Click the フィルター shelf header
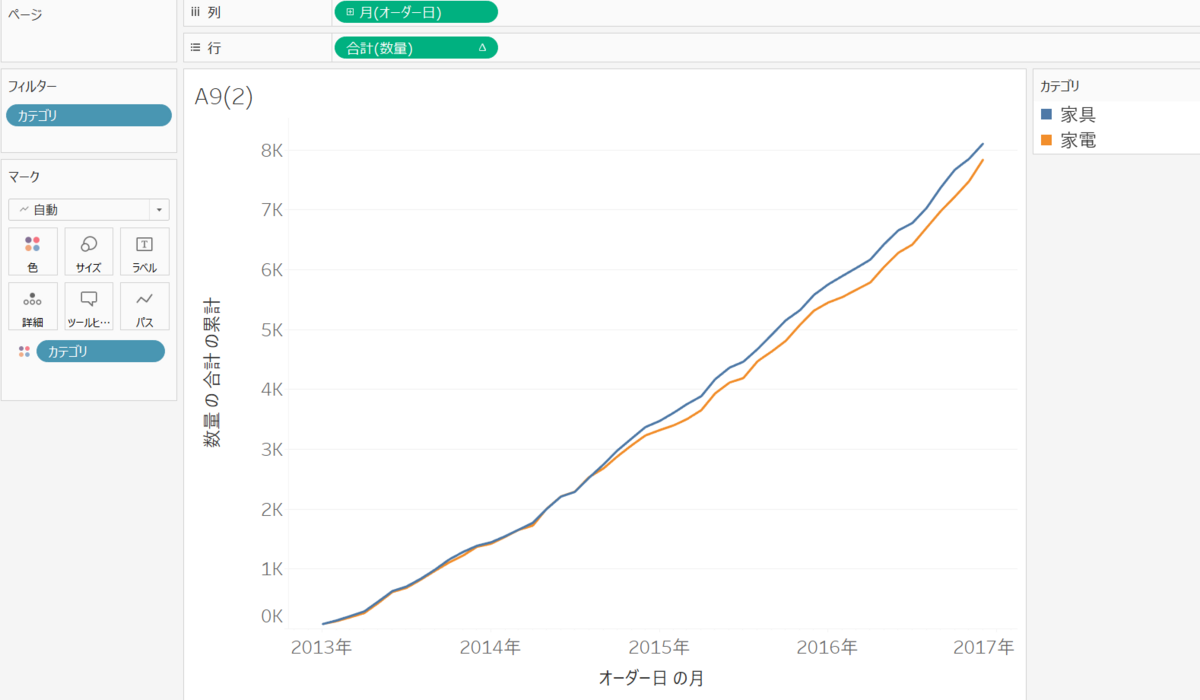1200x700 pixels. [32, 86]
